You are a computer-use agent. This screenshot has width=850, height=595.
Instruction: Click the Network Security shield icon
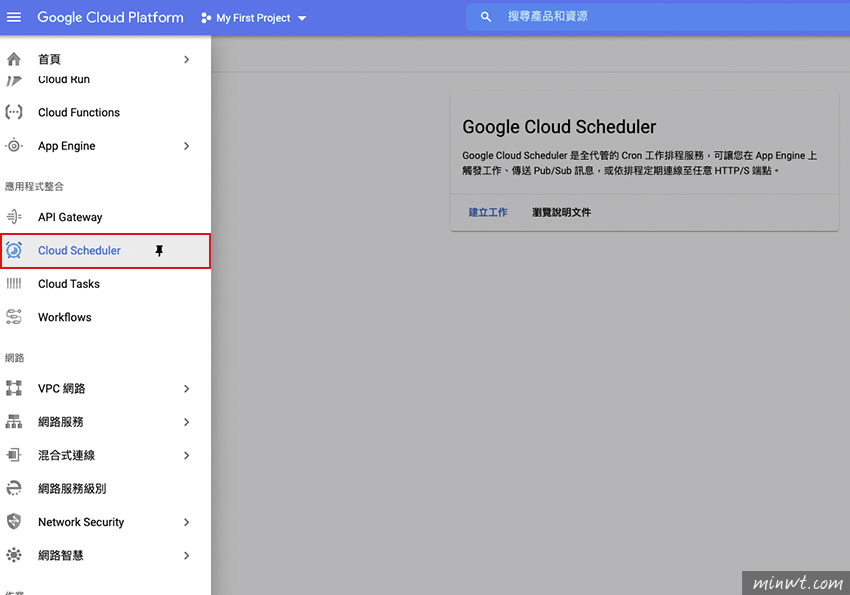14,522
